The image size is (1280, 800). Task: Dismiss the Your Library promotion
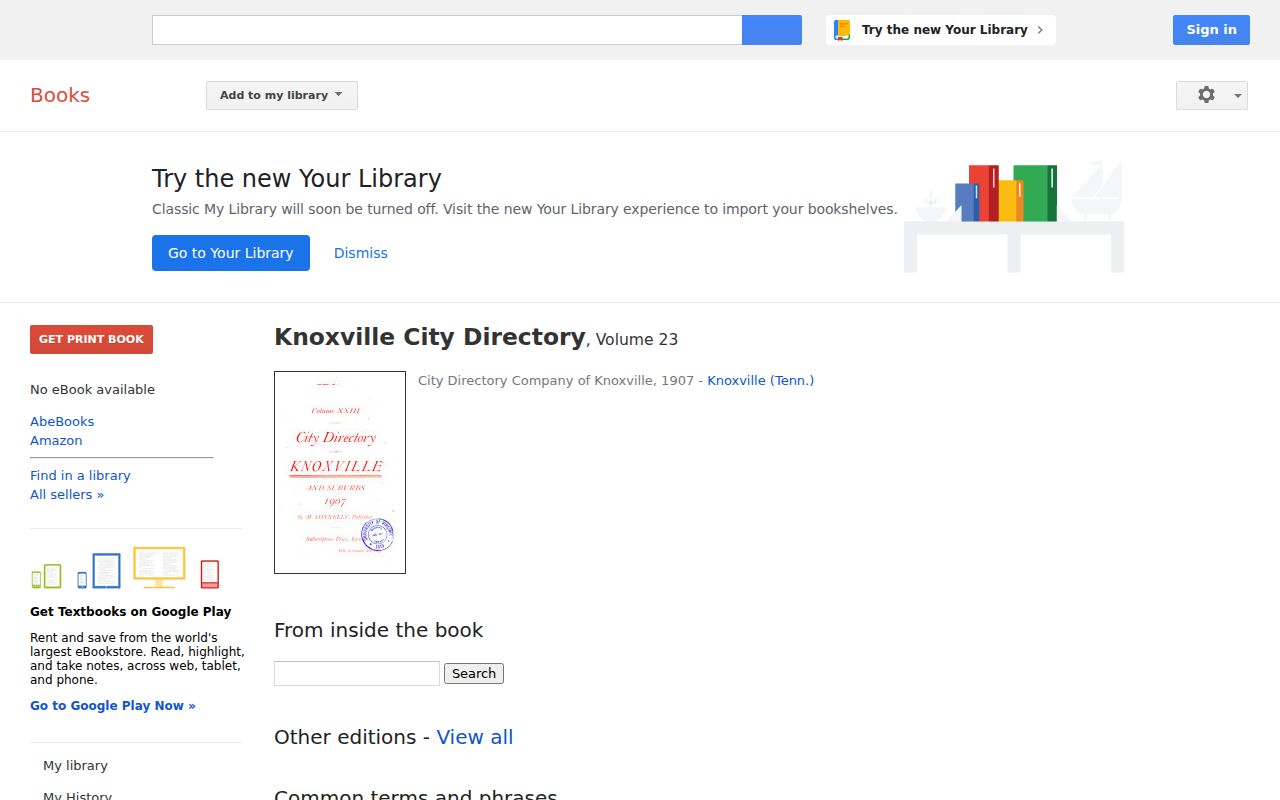[361, 253]
